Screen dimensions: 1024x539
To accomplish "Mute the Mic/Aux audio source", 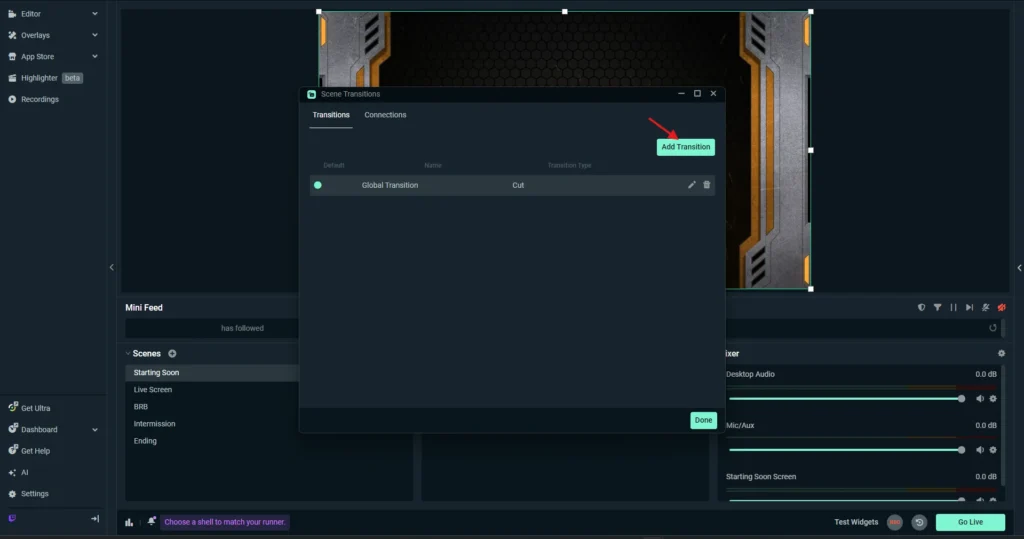I will (980, 450).
